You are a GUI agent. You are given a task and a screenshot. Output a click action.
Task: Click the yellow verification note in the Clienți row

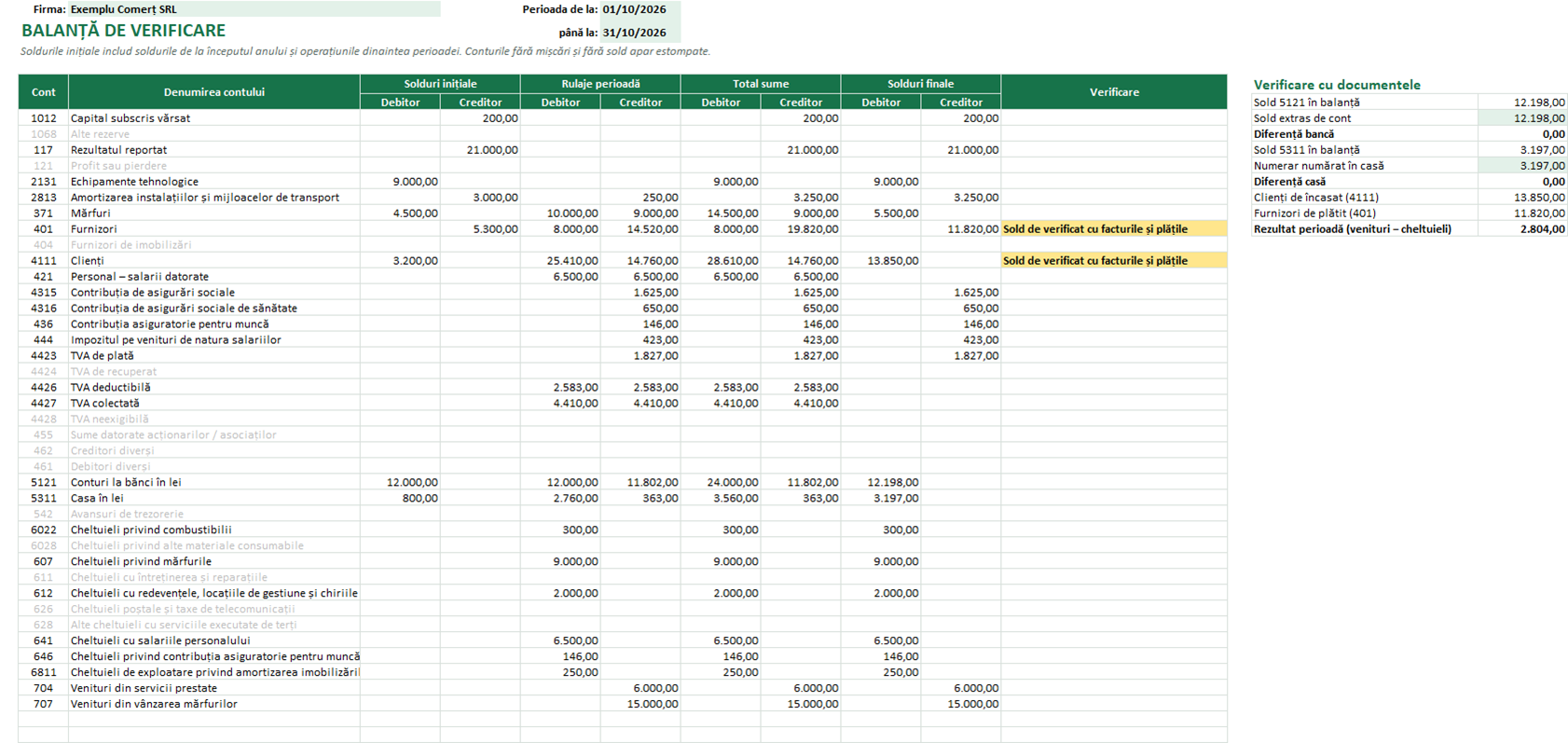tap(1114, 261)
